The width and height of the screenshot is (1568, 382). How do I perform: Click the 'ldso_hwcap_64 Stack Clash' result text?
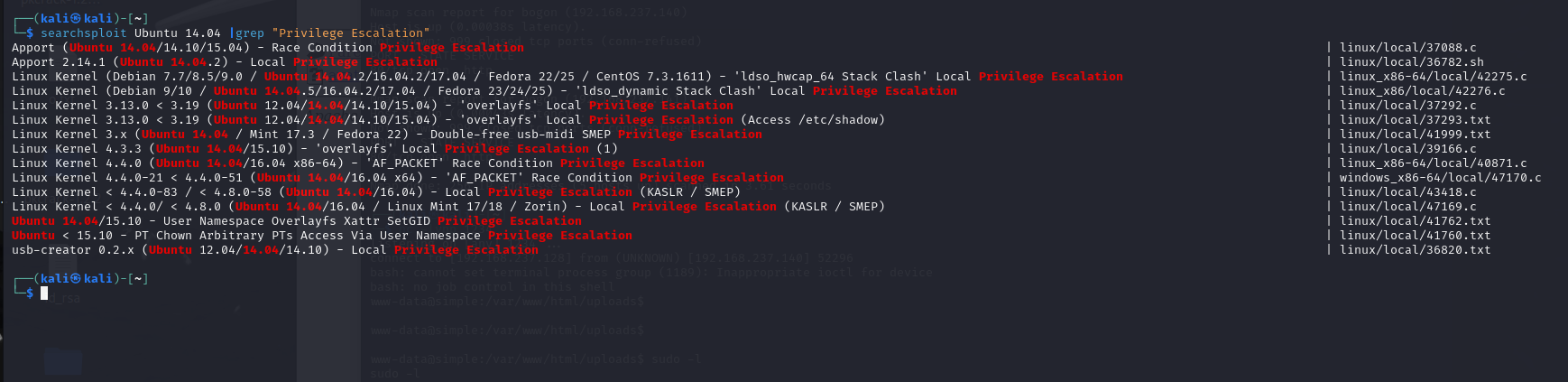click(831, 76)
